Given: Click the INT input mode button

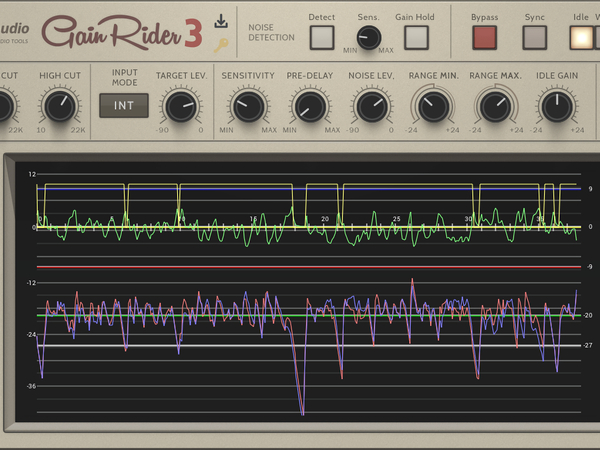Looking at the screenshot, I should (x=124, y=105).
